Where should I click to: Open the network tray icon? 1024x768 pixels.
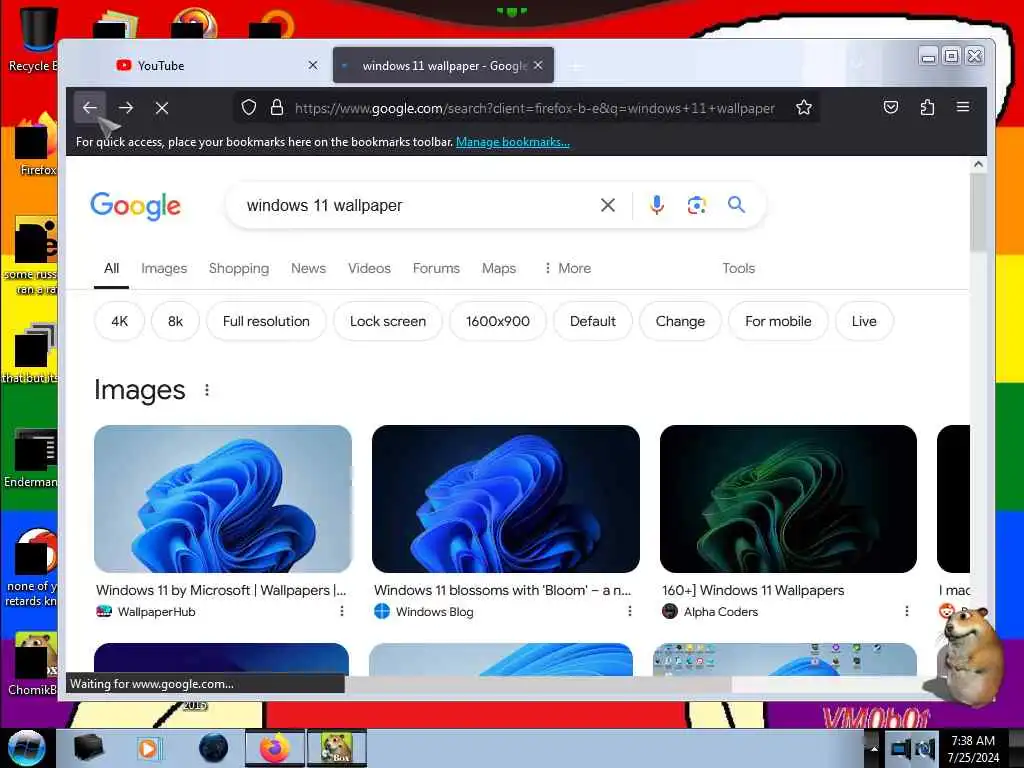point(901,748)
